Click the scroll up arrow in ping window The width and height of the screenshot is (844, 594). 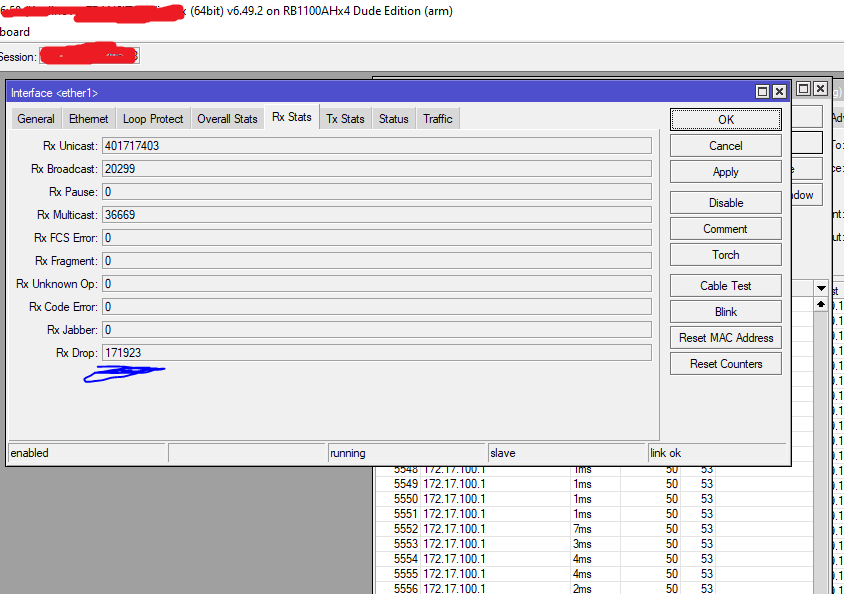click(821, 305)
